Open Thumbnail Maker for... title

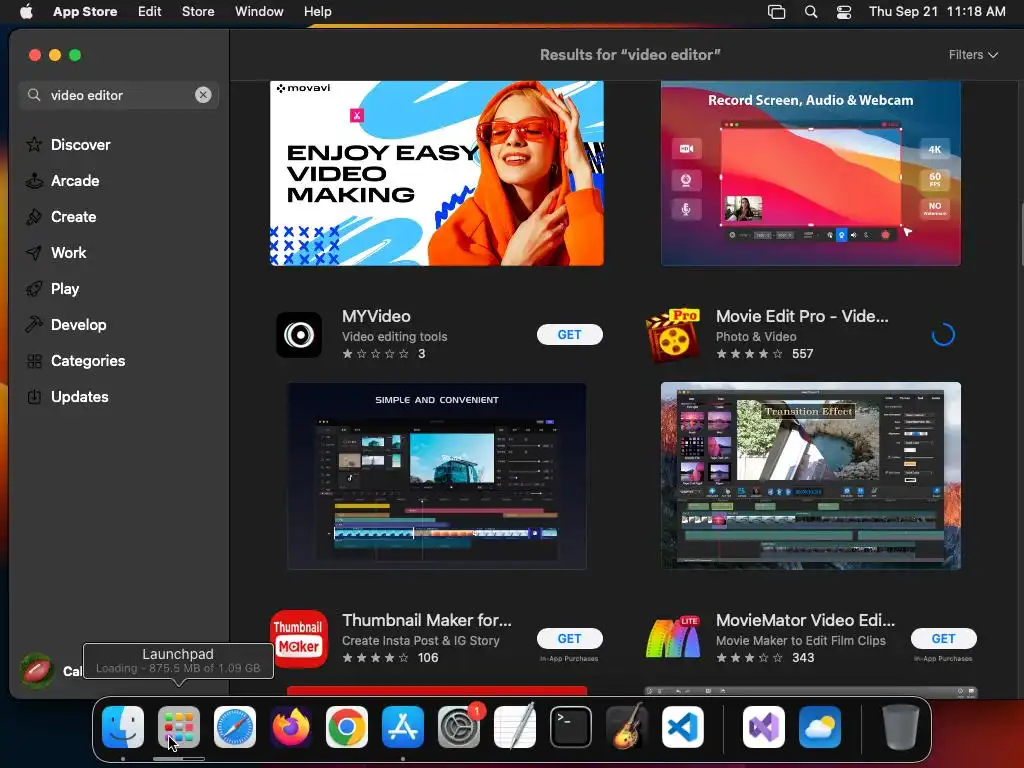[426, 620]
